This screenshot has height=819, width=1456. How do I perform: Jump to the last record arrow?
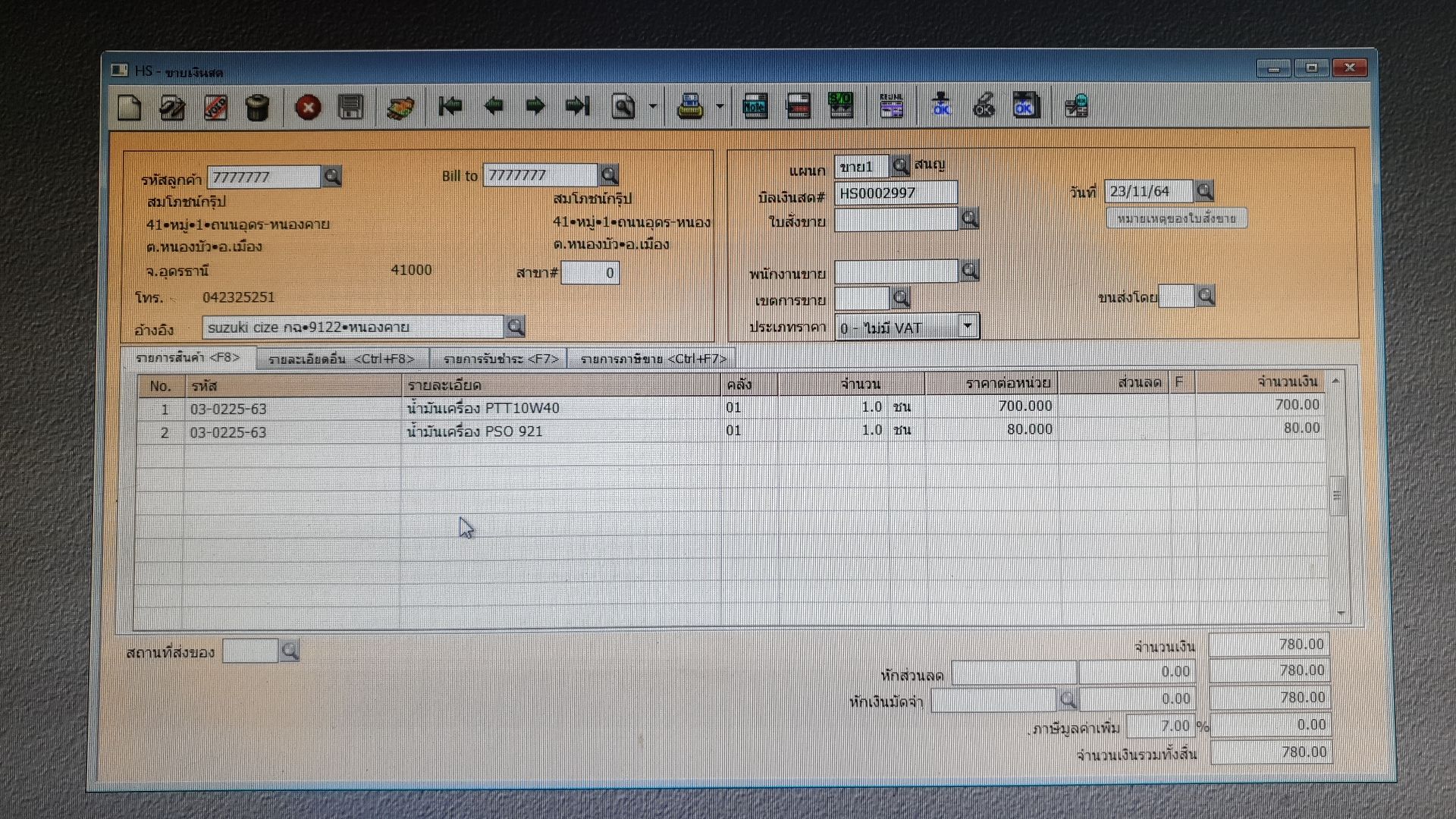point(577,106)
